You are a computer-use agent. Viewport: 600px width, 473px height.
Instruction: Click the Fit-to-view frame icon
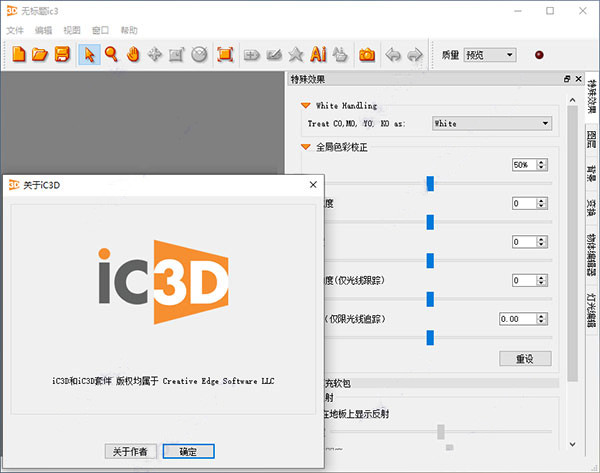click(x=225, y=54)
